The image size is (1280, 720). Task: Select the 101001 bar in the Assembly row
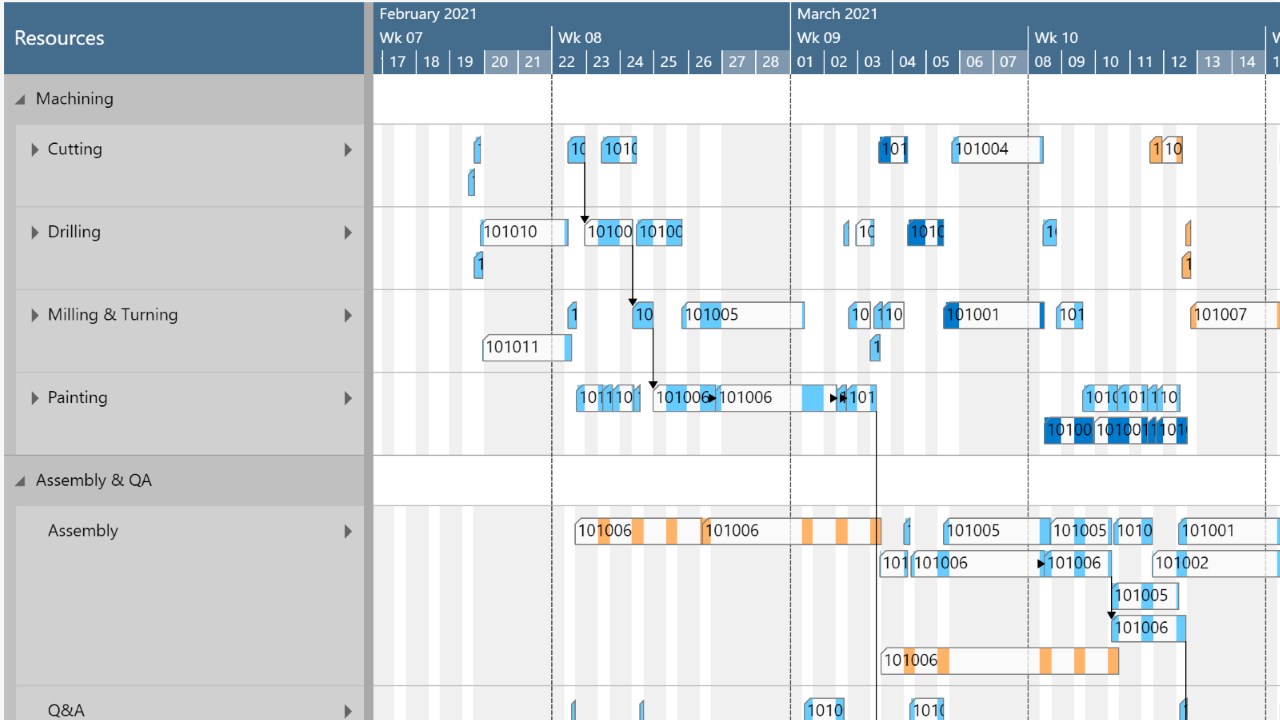point(1229,531)
